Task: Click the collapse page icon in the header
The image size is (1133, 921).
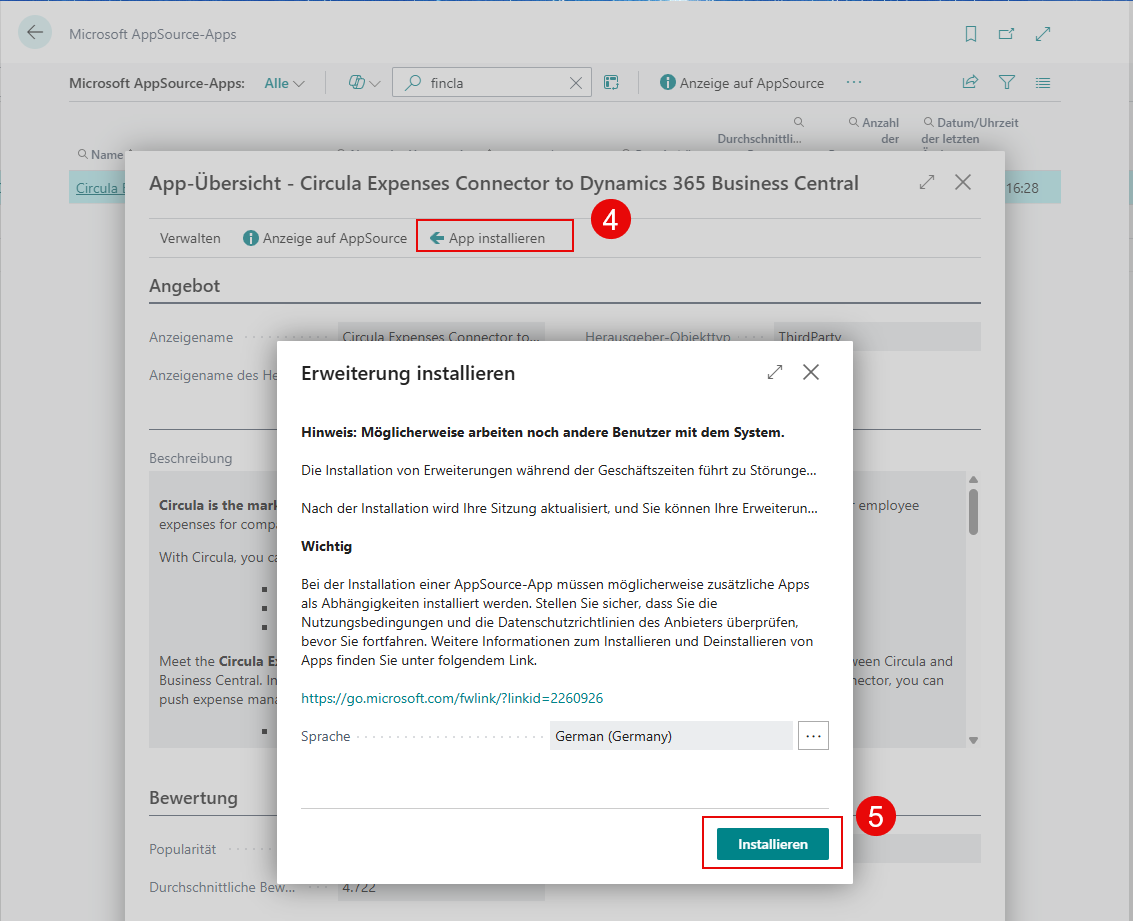Action: (x=1043, y=34)
